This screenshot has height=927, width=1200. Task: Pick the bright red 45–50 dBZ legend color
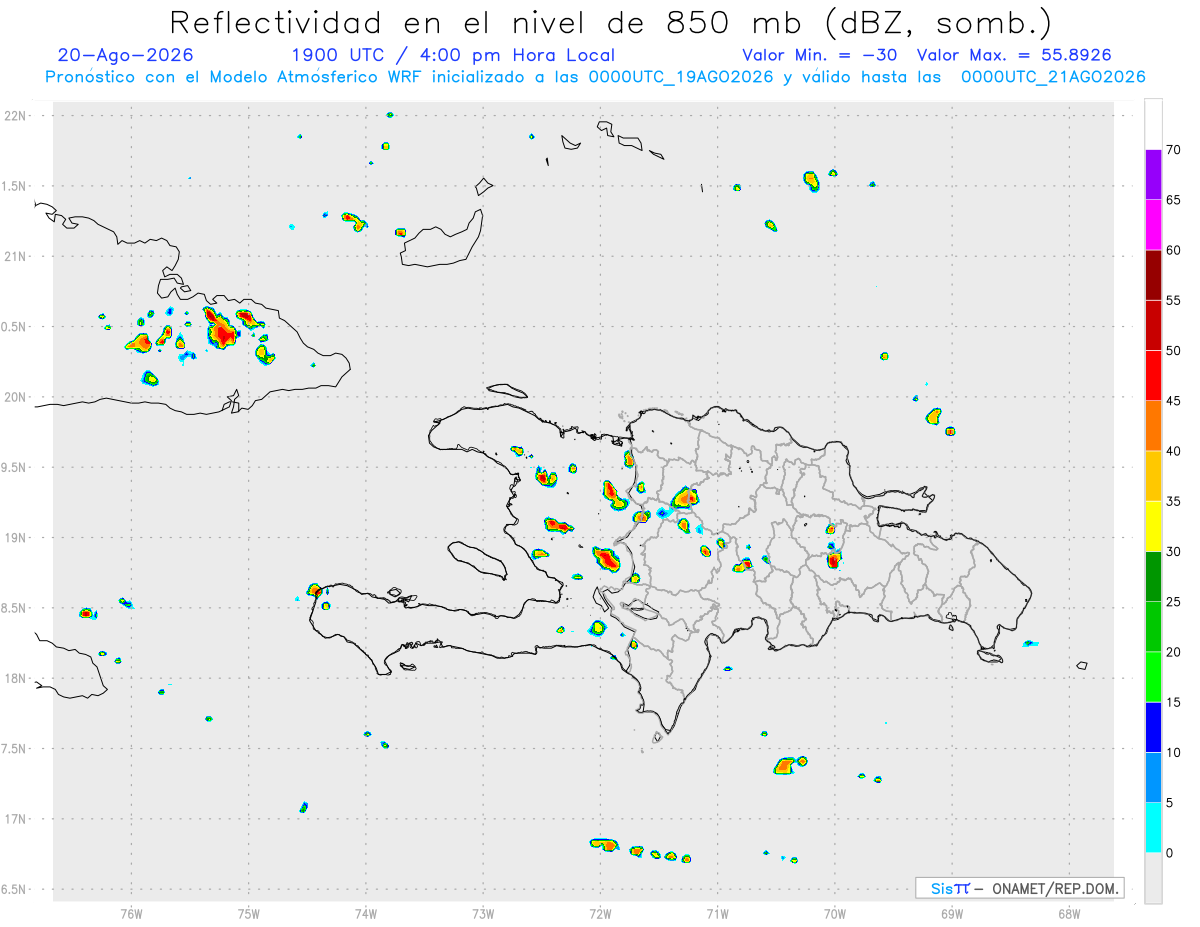pyautogui.click(x=1153, y=376)
